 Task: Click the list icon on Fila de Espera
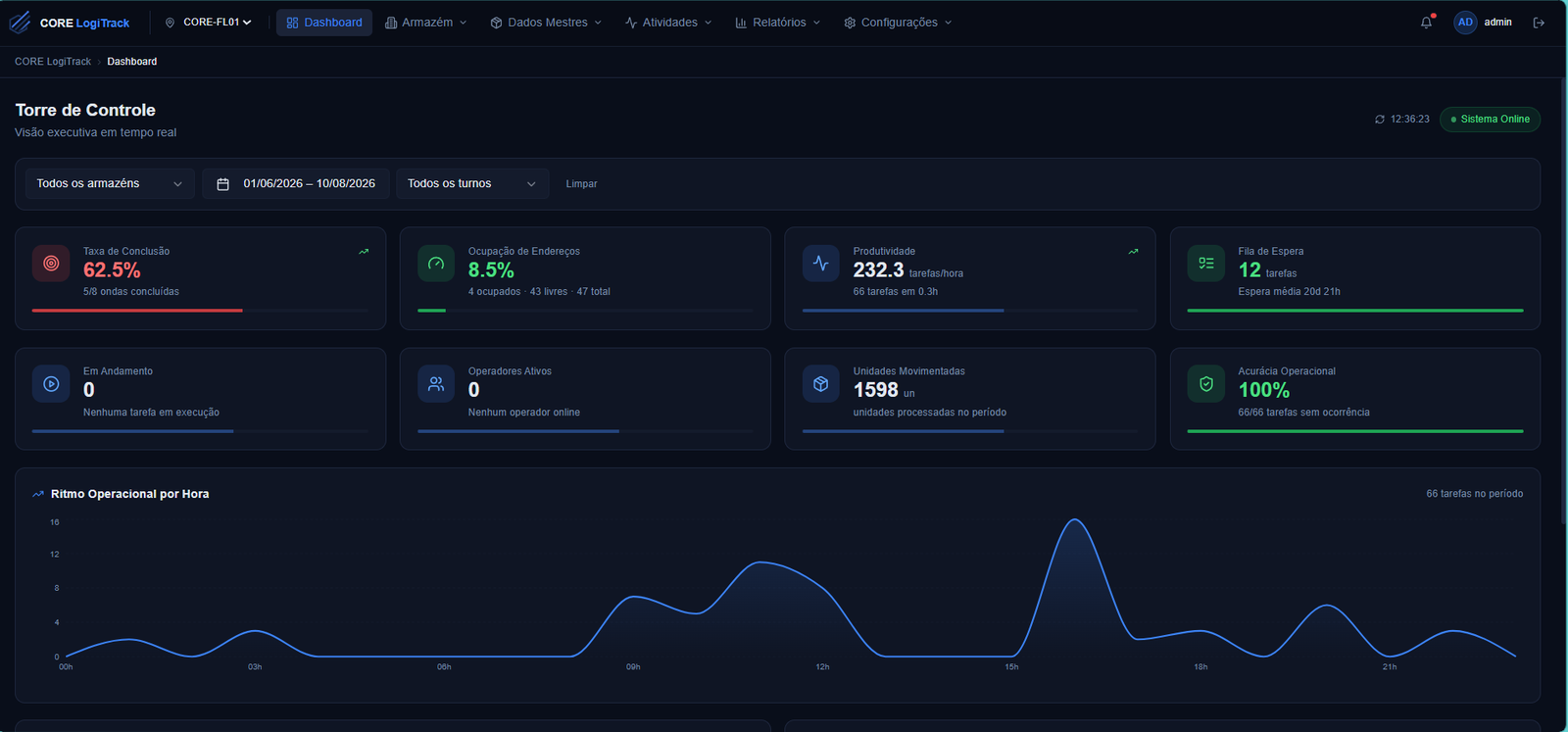pyautogui.click(x=1206, y=264)
